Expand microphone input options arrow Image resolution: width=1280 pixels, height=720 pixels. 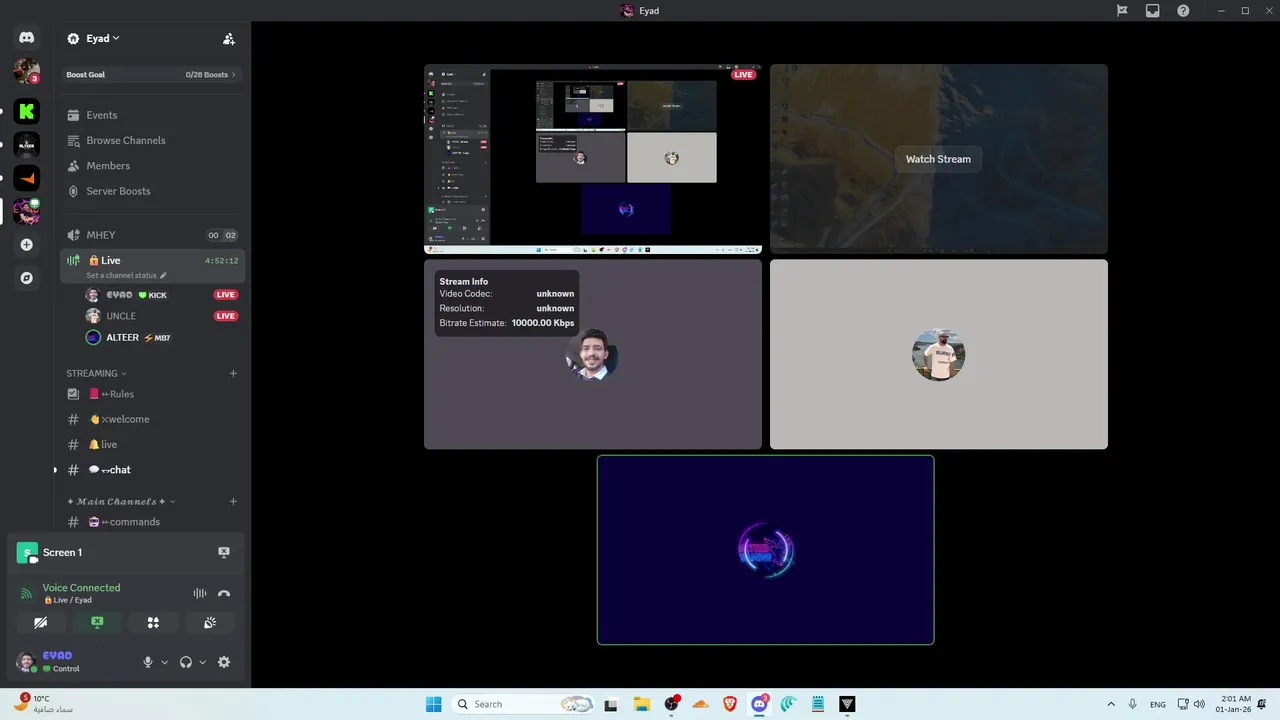pos(164,662)
